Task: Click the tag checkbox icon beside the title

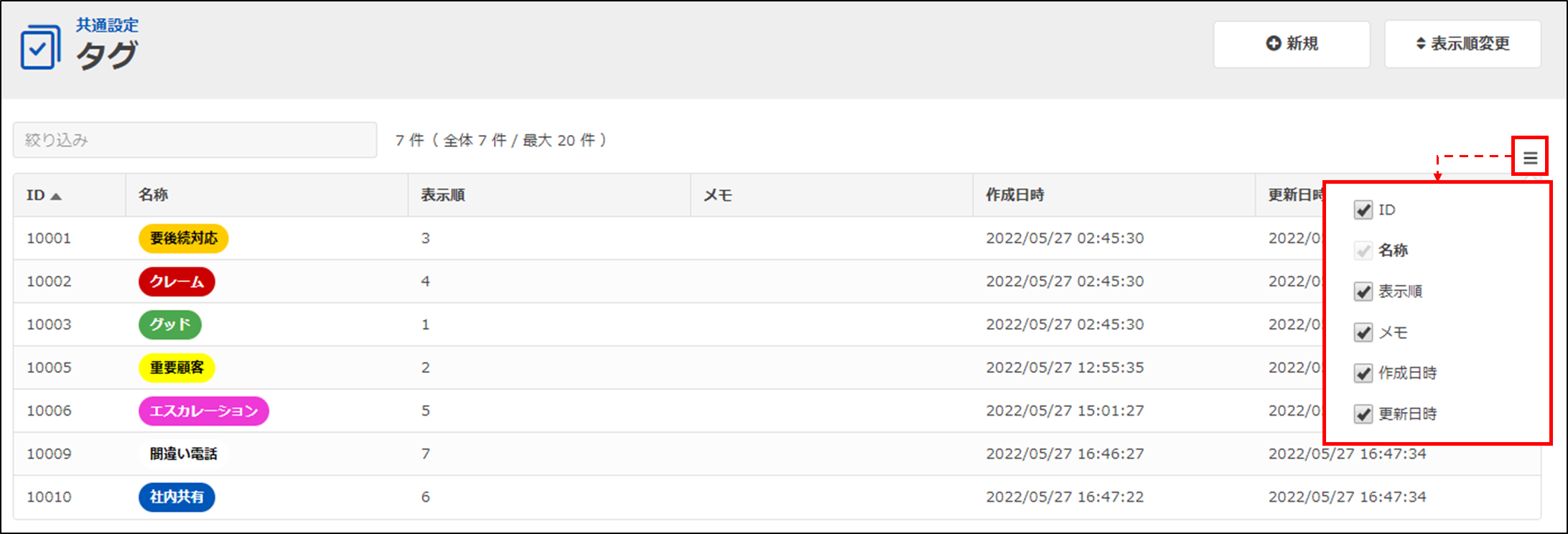Action: (40, 47)
